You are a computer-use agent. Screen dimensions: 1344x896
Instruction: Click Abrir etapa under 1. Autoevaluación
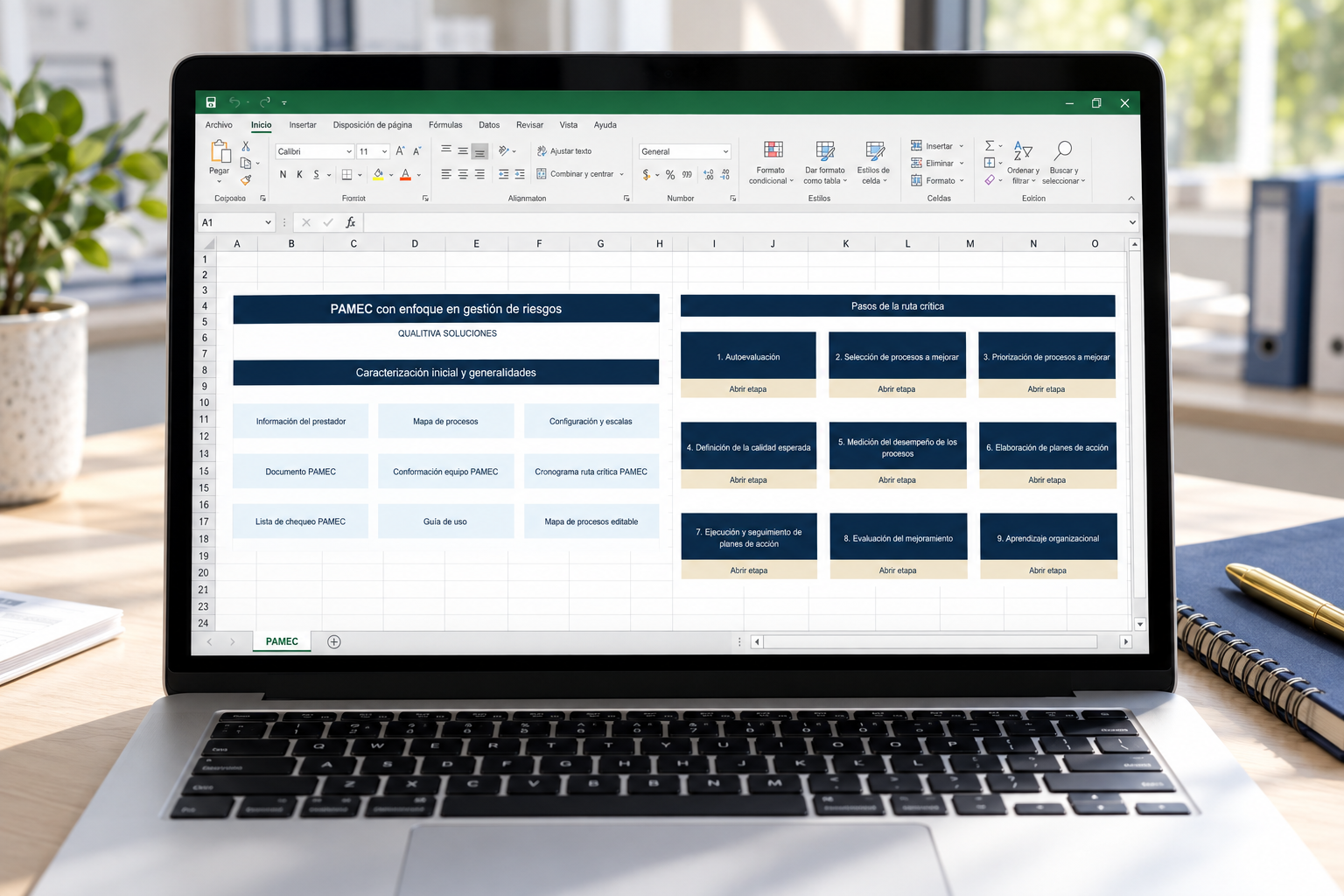(x=748, y=389)
